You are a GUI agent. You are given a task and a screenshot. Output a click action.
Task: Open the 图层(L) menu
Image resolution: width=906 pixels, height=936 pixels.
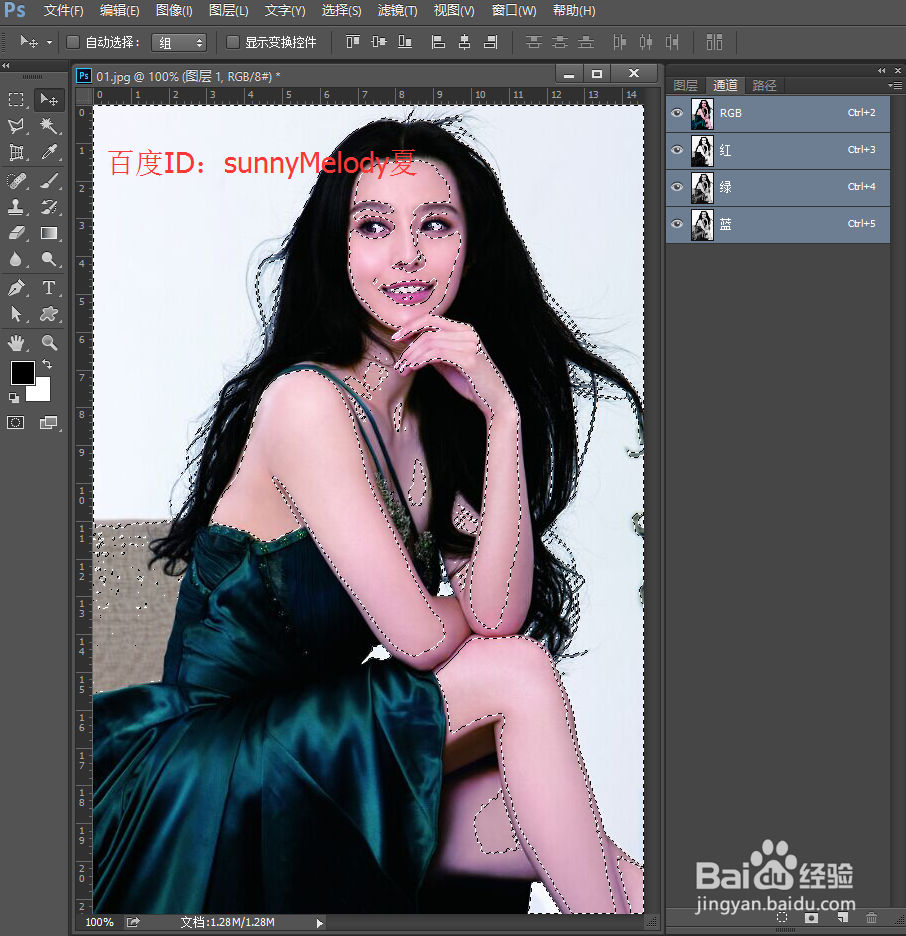(229, 11)
